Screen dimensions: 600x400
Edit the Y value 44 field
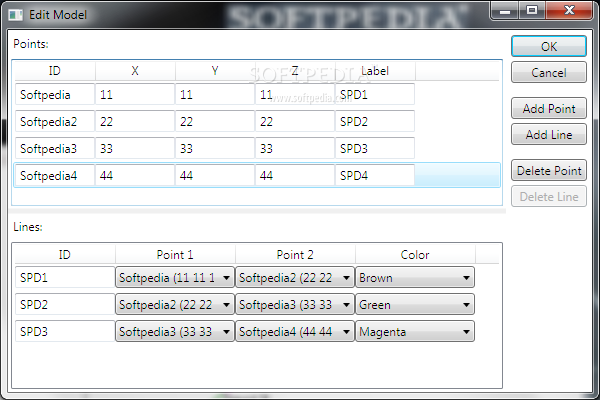[215, 175]
